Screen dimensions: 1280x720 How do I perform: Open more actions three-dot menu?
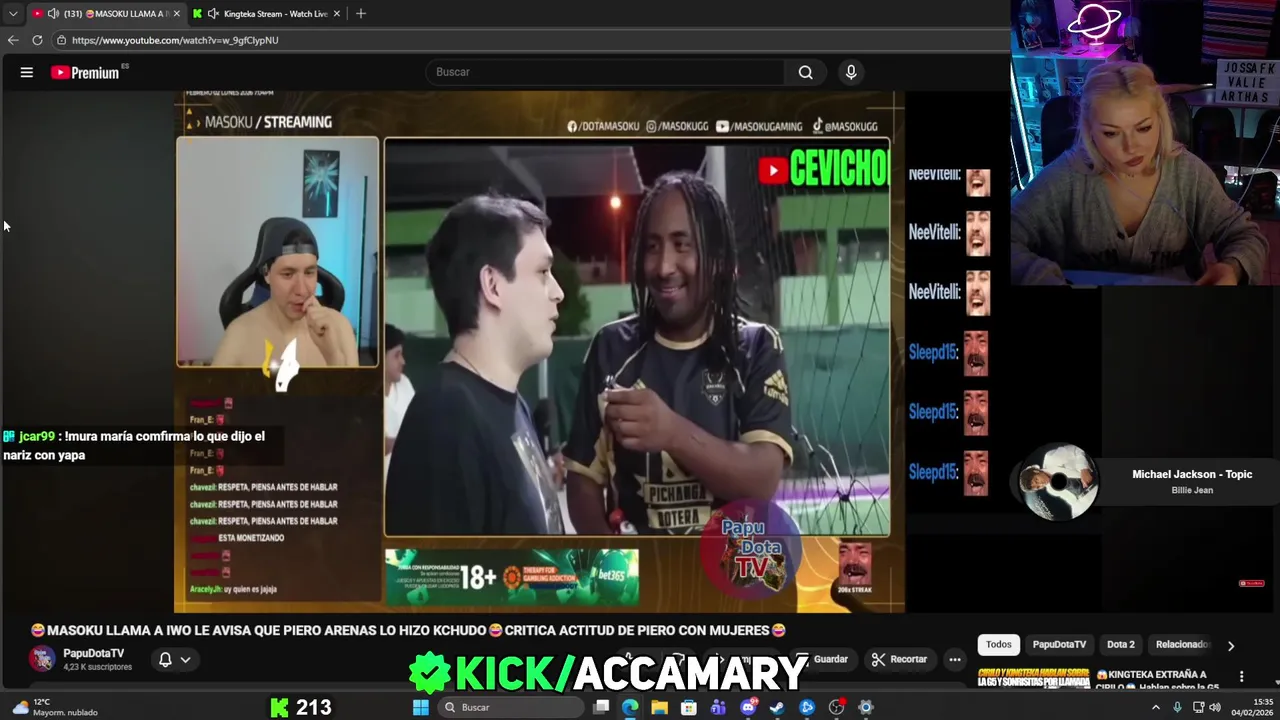[955, 659]
